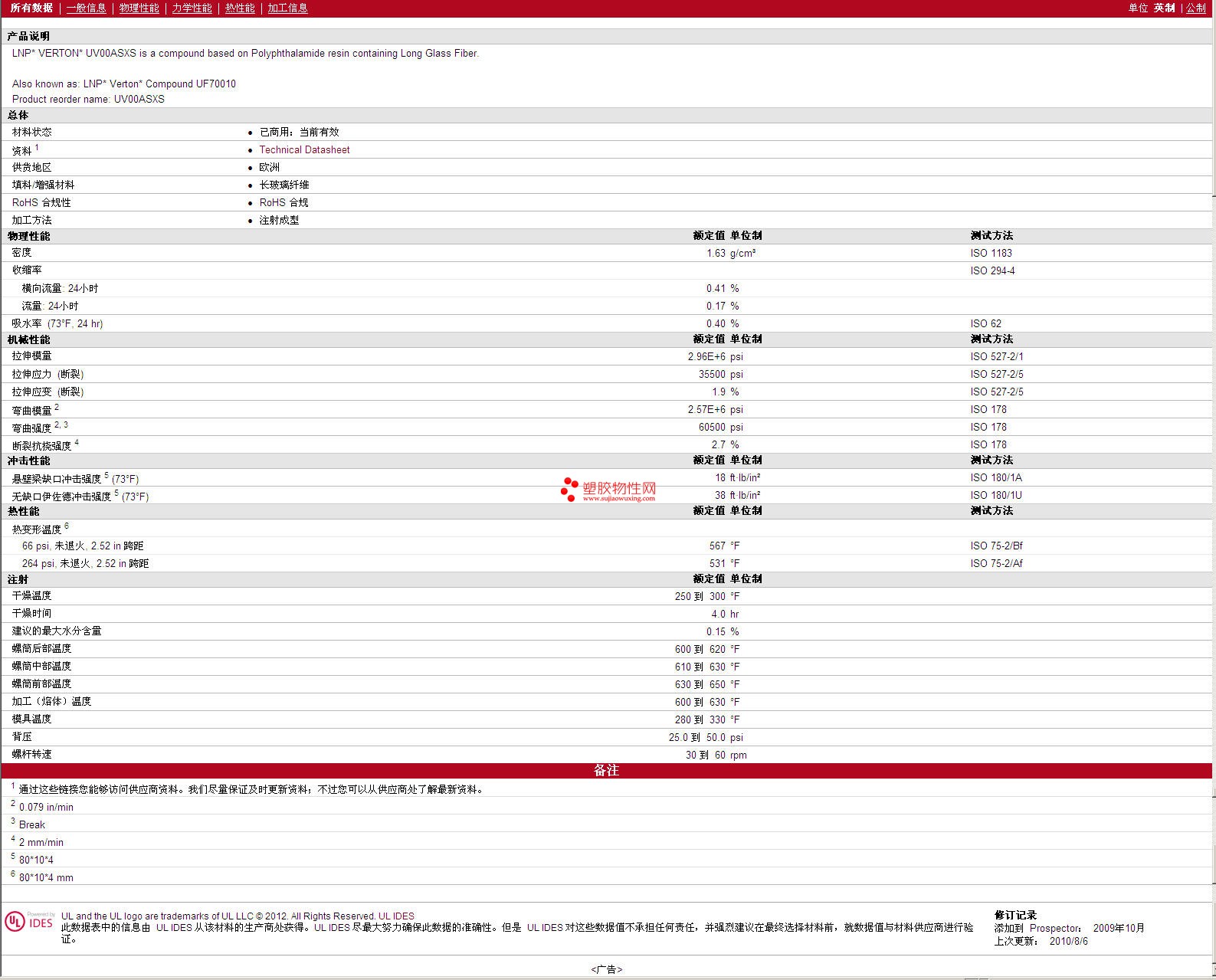Click footnote 4 superscript beside 断裂抗挠强度

[x=77, y=442]
